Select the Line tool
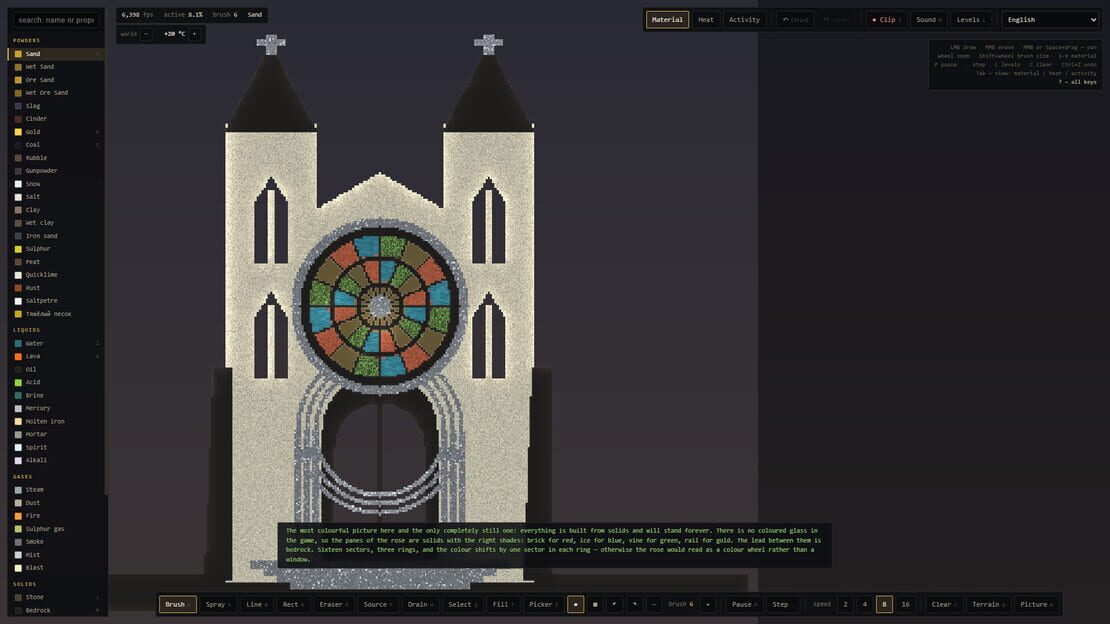The width and height of the screenshot is (1110, 624). (256, 604)
